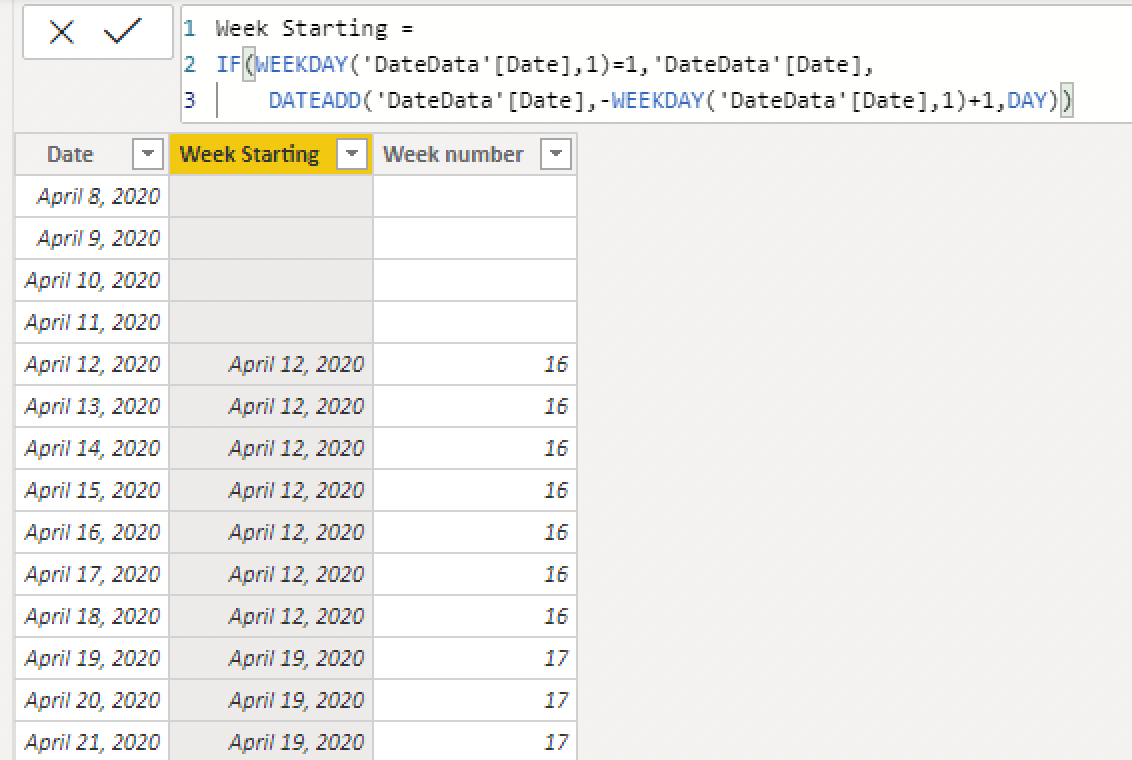Select the April 10, 2020 date cell
1132x760 pixels.
(x=92, y=280)
